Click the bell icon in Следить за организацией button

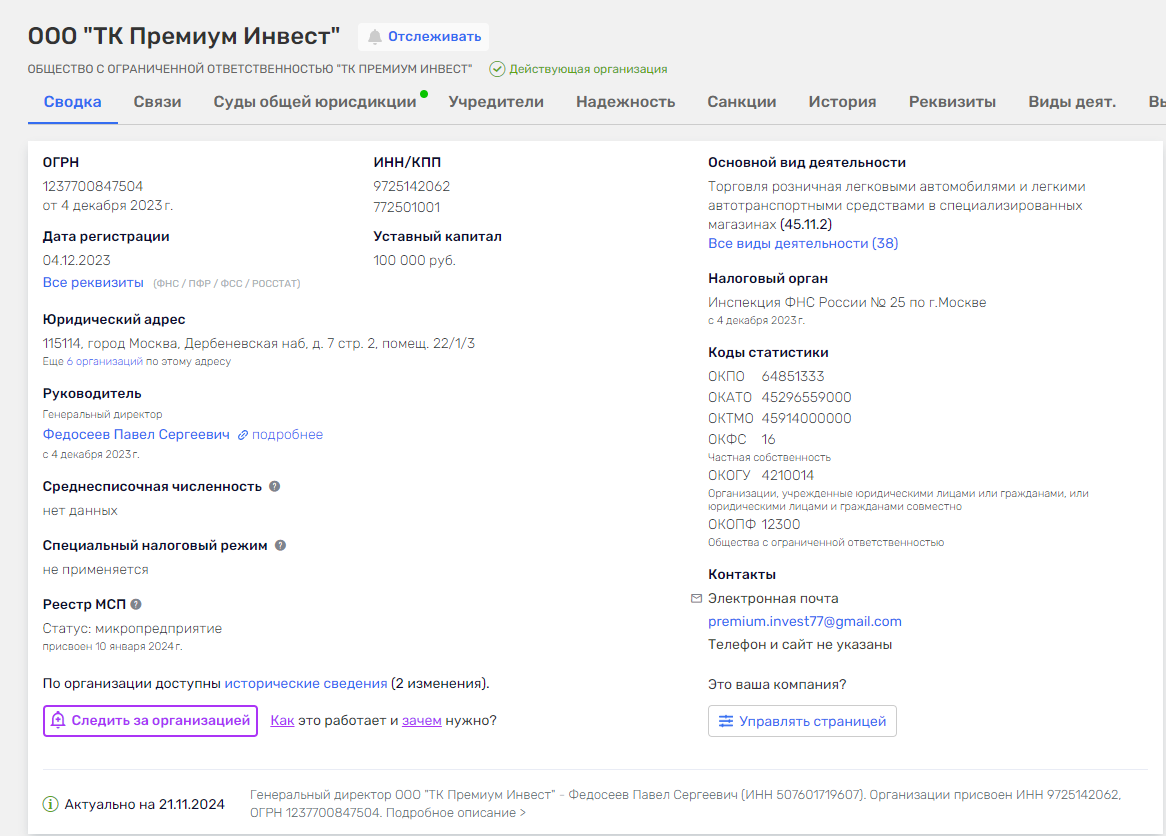(58, 720)
